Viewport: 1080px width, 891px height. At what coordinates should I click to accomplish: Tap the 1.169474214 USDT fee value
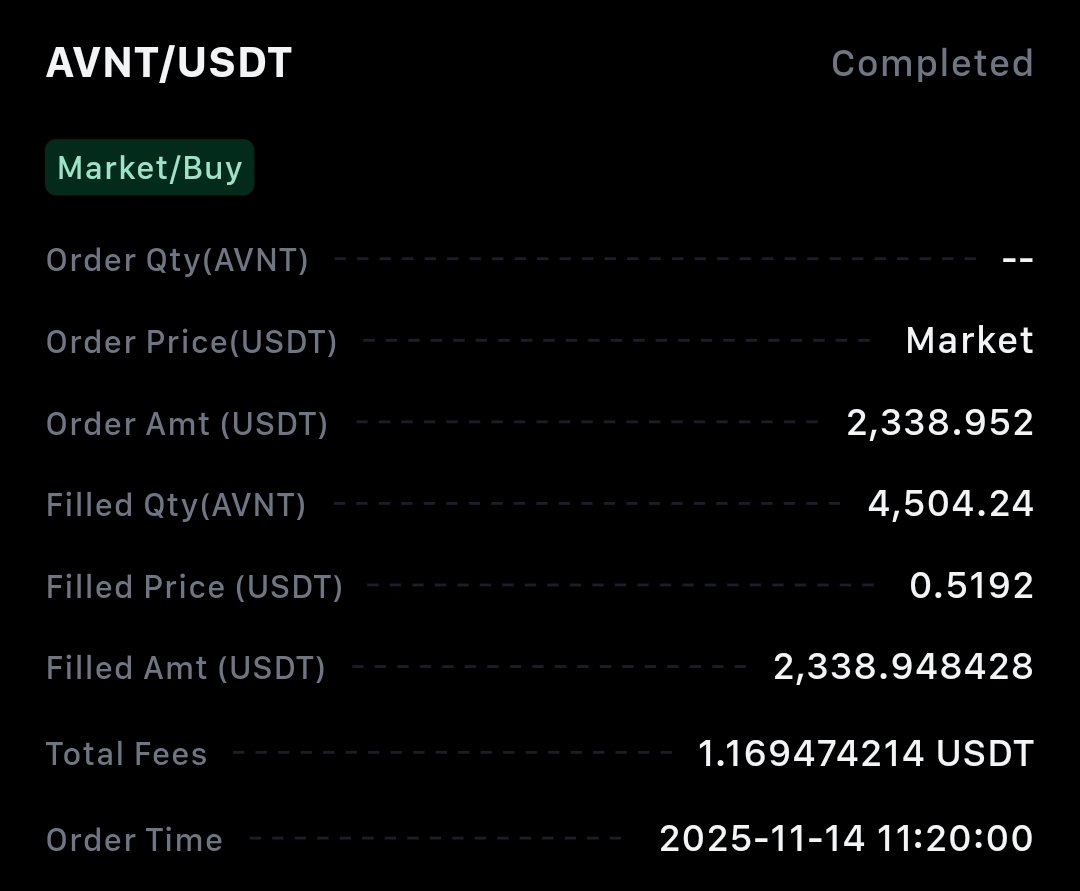[865, 753]
